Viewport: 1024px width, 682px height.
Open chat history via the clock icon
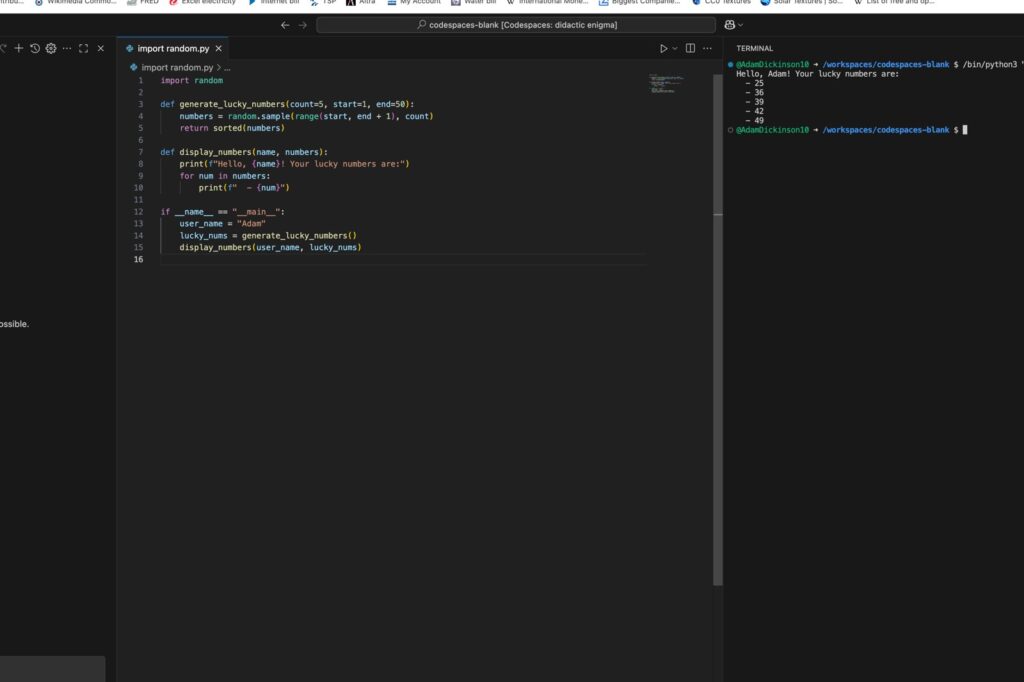coord(35,48)
